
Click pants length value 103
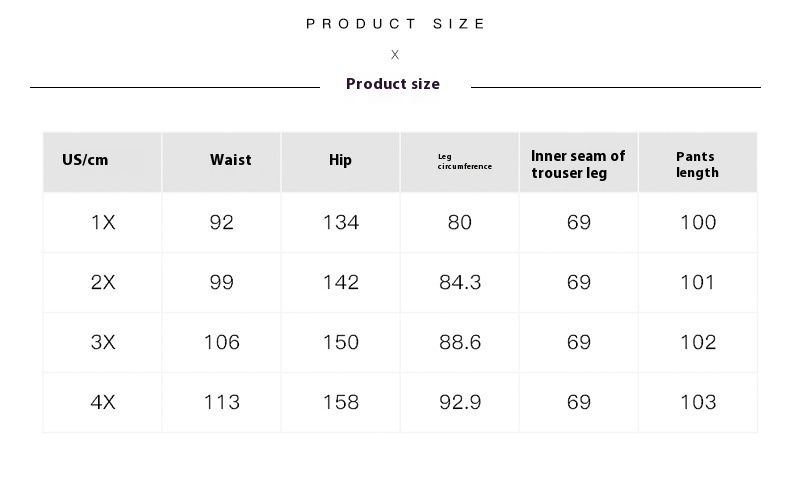point(698,403)
